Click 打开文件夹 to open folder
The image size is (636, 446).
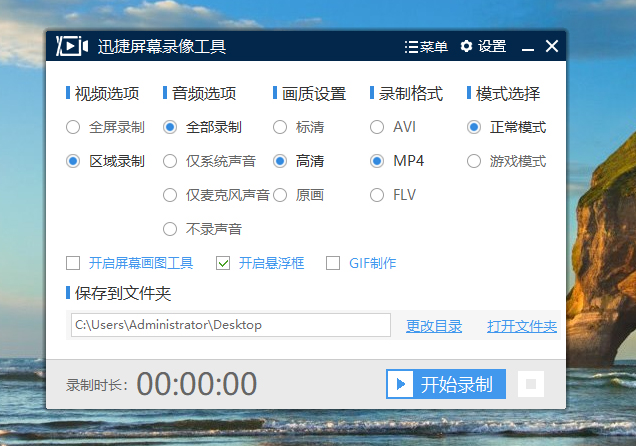coord(522,326)
